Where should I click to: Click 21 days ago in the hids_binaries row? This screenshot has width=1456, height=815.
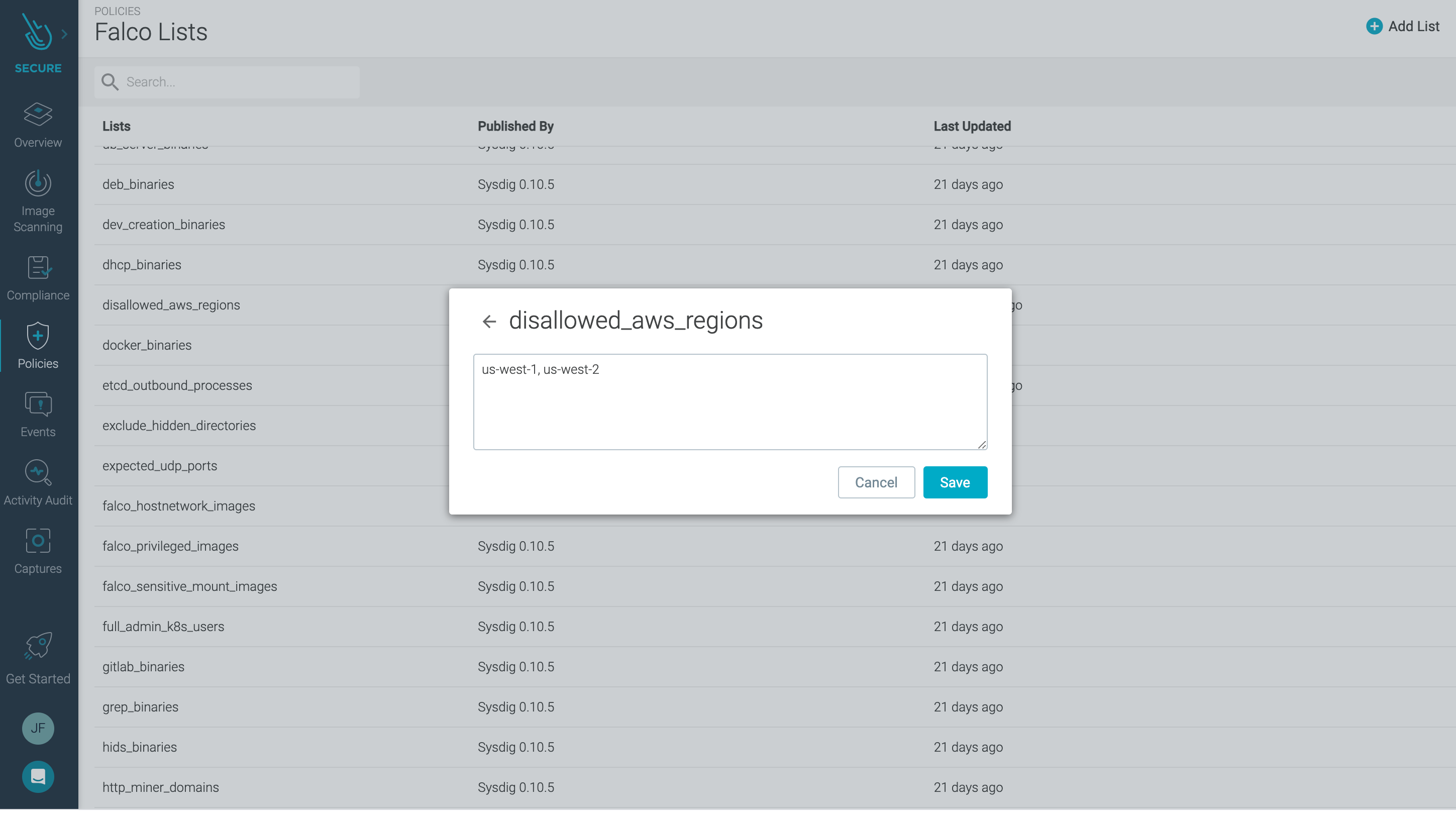pyautogui.click(x=968, y=747)
